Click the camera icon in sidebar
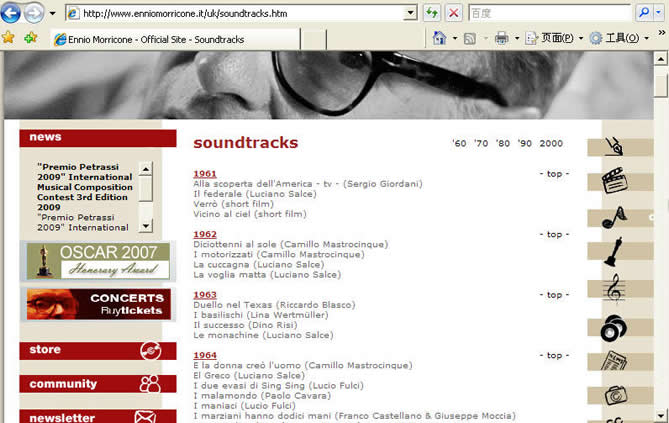The image size is (669, 423). pyautogui.click(x=616, y=395)
